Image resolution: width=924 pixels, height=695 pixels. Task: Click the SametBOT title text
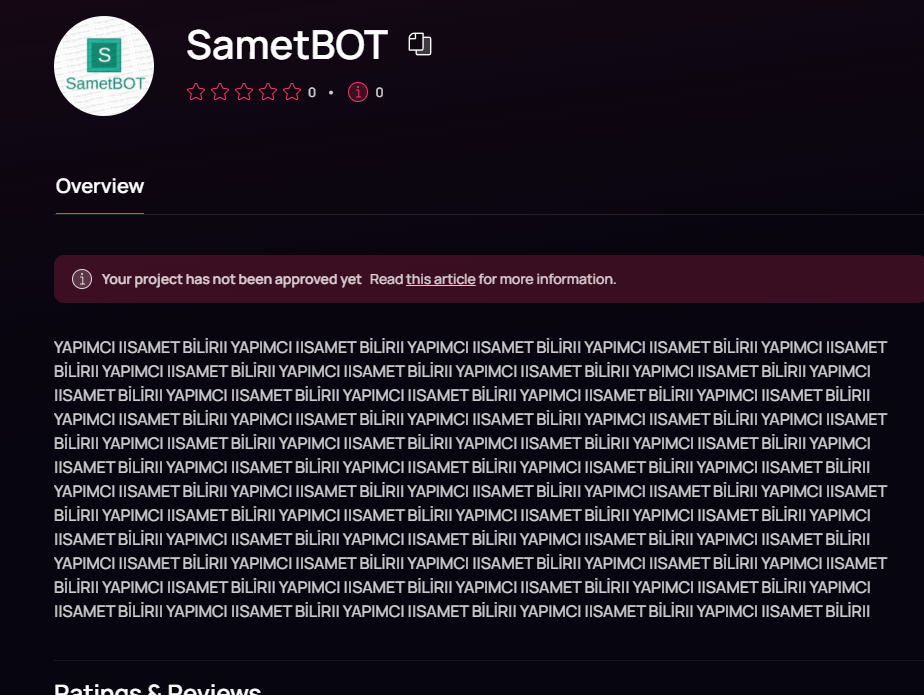[x=287, y=45]
